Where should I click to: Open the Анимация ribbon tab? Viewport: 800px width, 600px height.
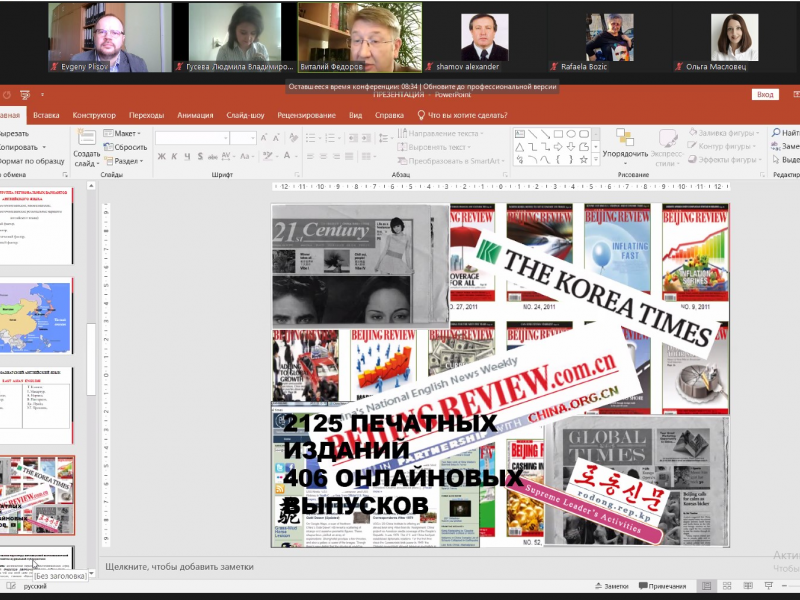click(x=194, y=115)
